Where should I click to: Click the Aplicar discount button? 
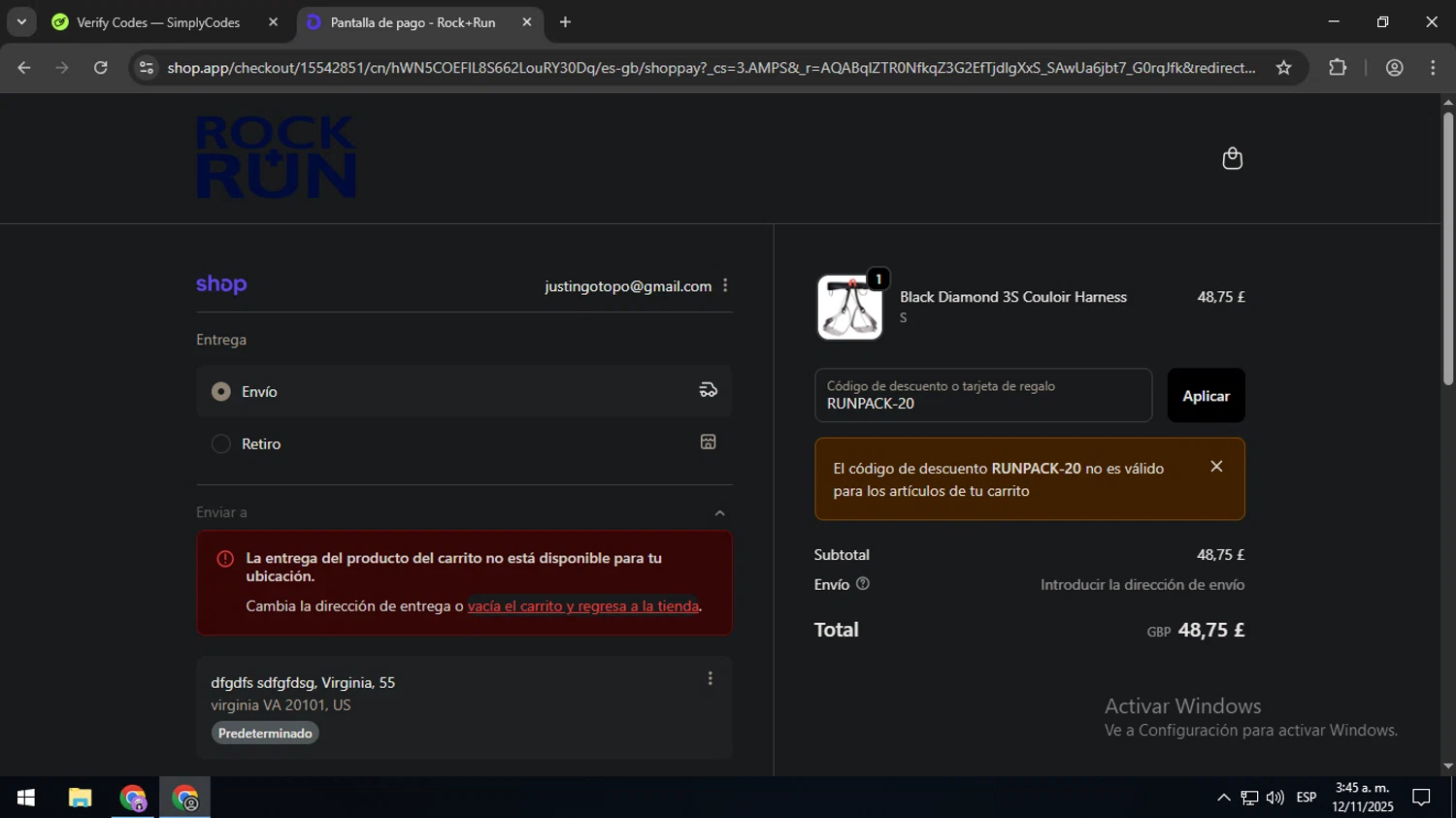(x=1206, y=395)
